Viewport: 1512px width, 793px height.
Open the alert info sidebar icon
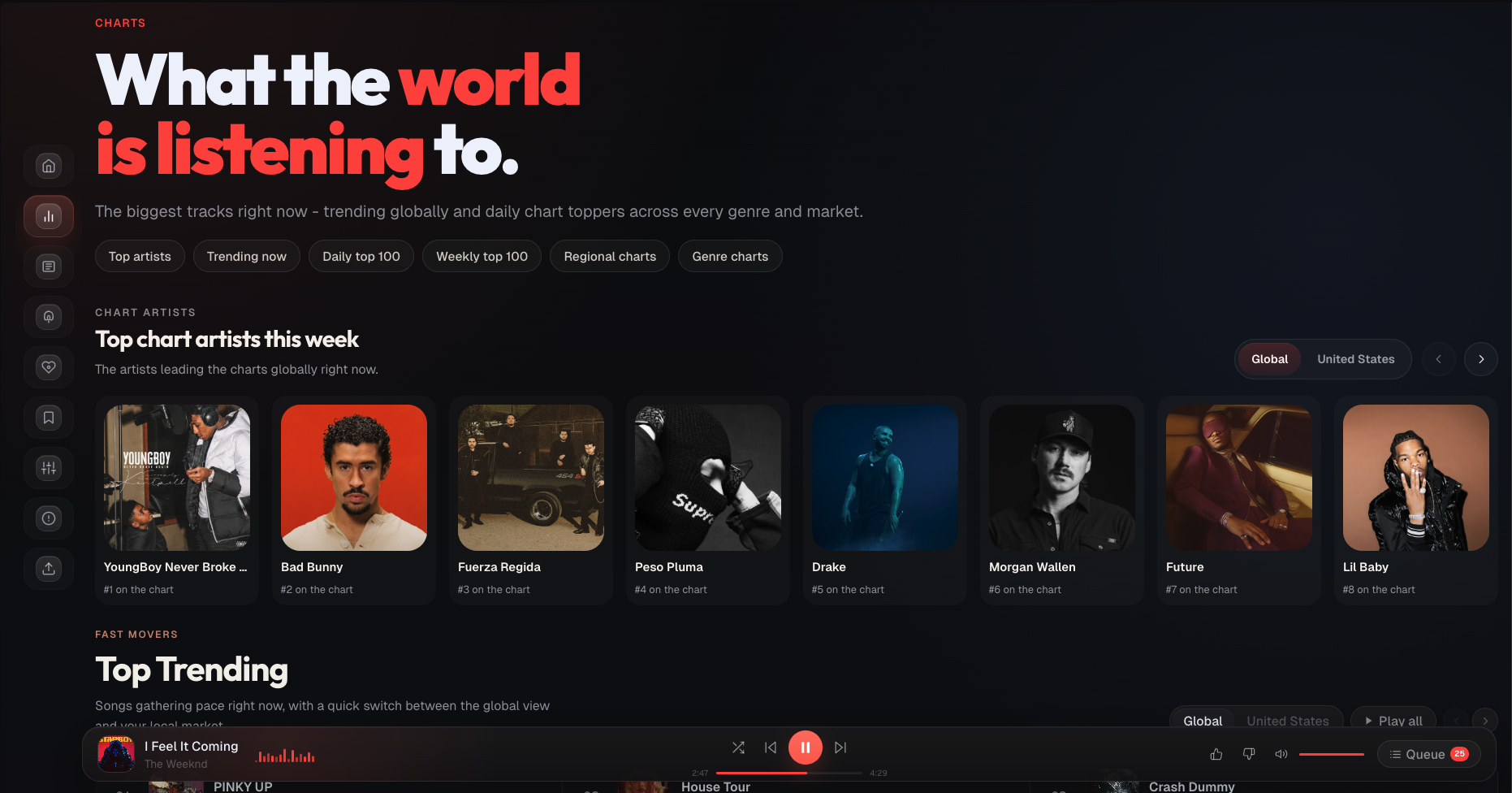[49, 518]
